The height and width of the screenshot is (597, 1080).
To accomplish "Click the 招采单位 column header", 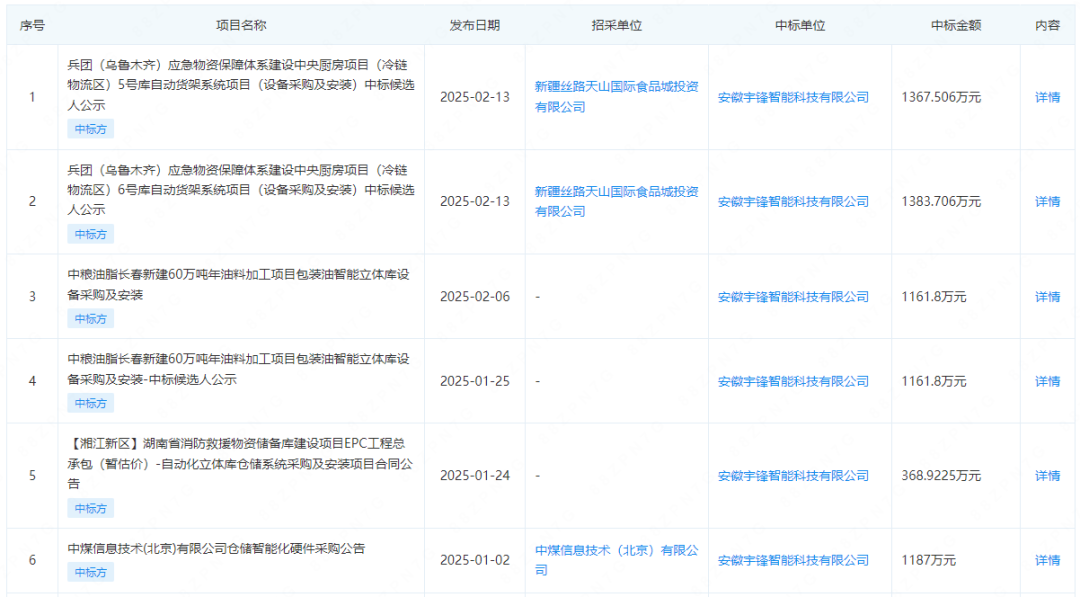I will (616, 25).
